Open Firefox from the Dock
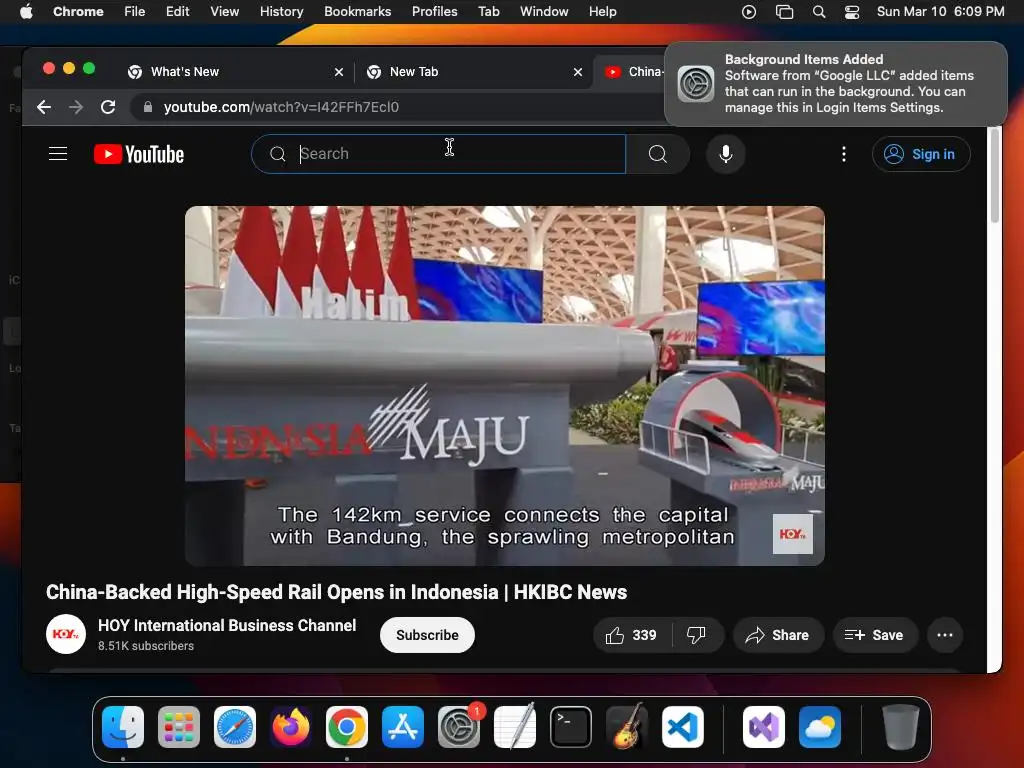This screenshot has width=1024, height=768. click(x=291, y=727)
